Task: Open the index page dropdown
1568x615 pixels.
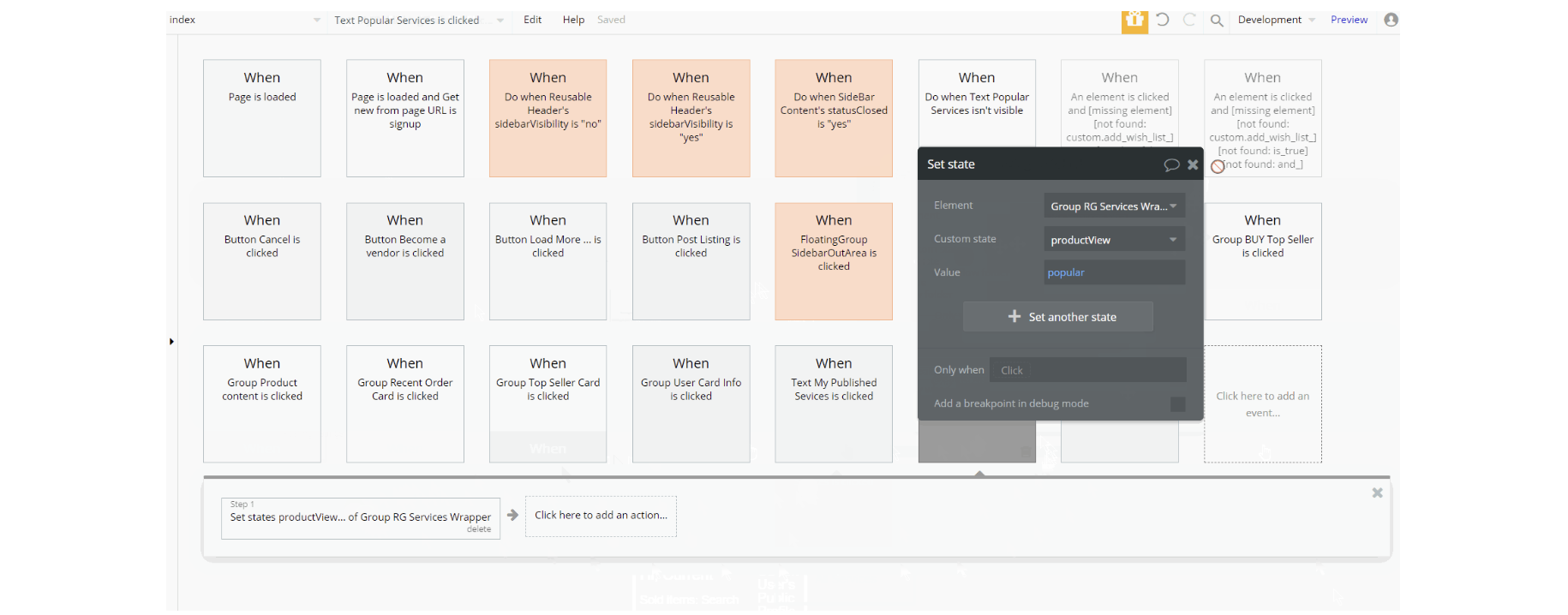Action: 245,20
